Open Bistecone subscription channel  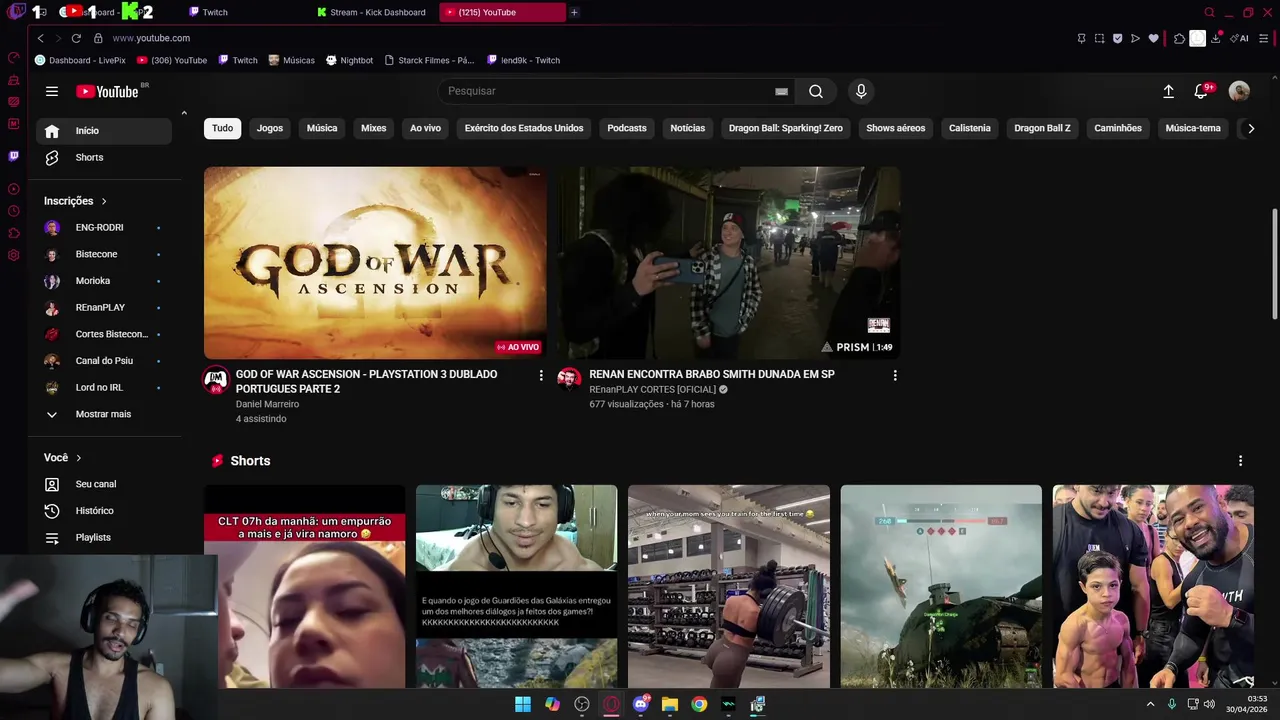click(104, 255)
